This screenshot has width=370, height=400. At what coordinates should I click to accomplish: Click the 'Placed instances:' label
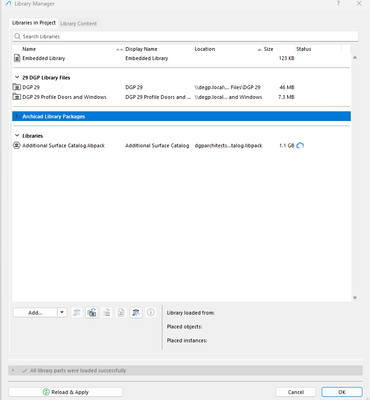(187, 340)
